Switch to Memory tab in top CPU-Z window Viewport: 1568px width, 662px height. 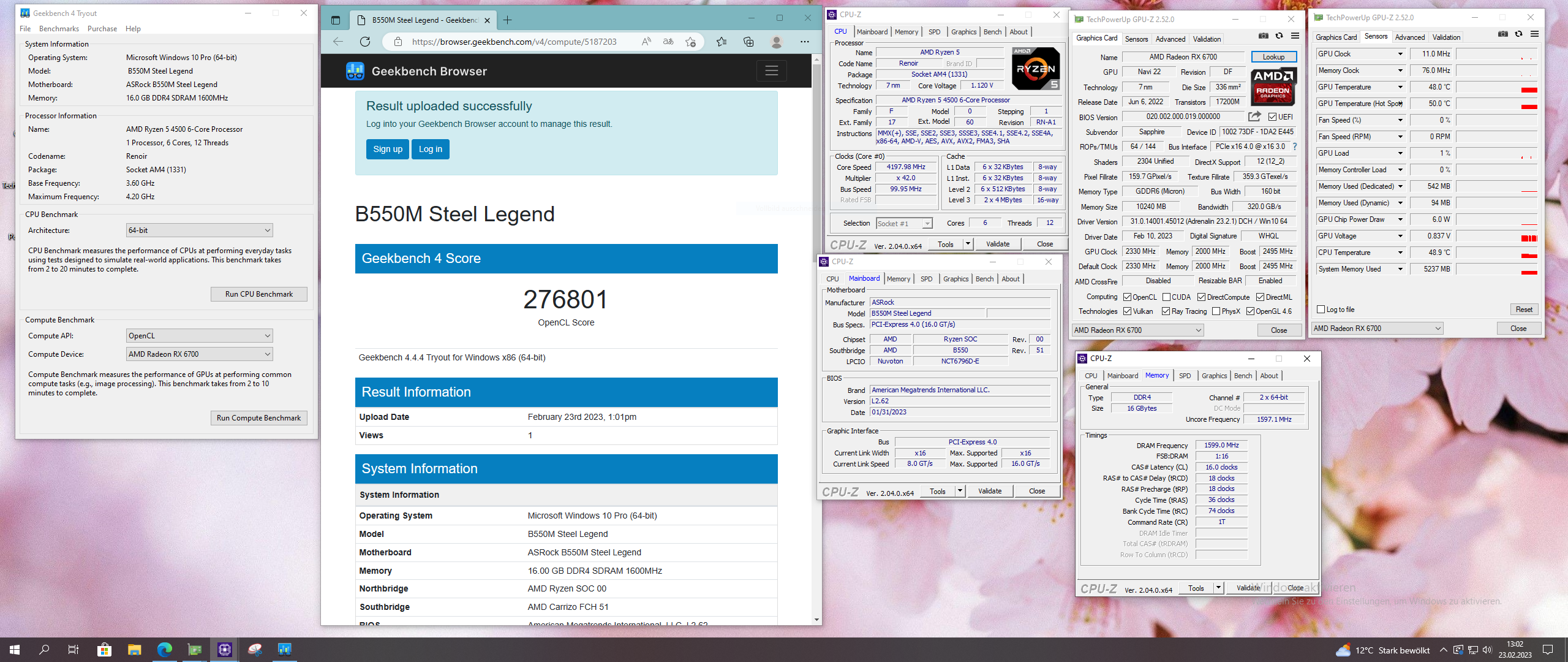click(906, 32)
